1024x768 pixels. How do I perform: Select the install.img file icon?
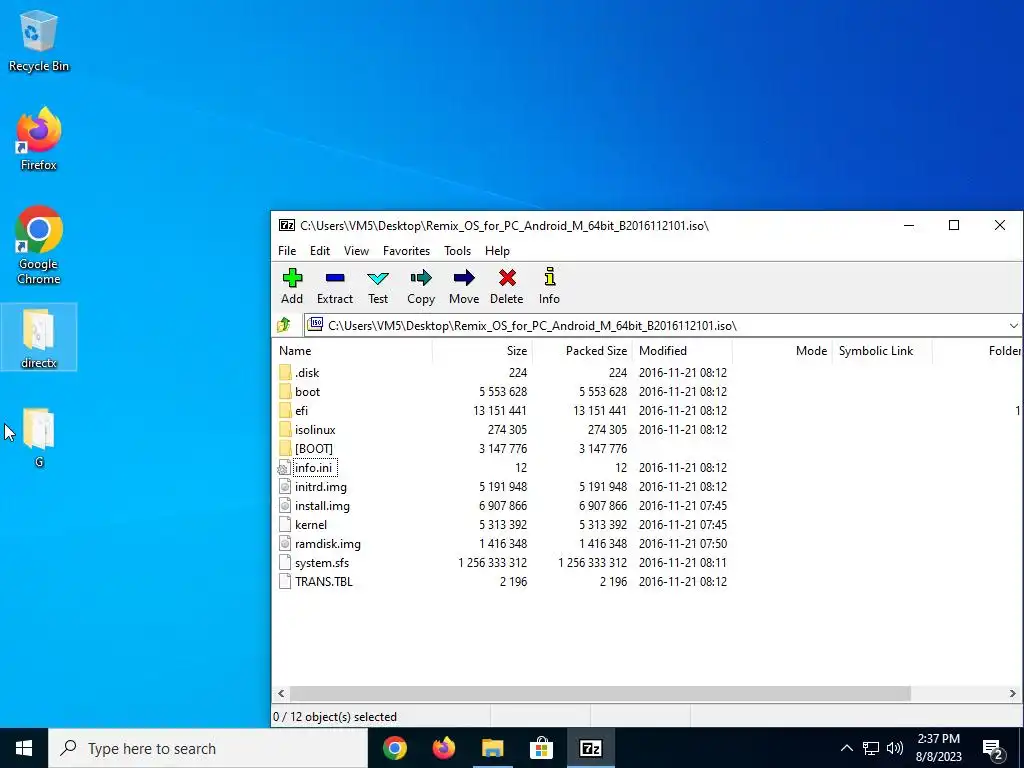click(285, 505)
